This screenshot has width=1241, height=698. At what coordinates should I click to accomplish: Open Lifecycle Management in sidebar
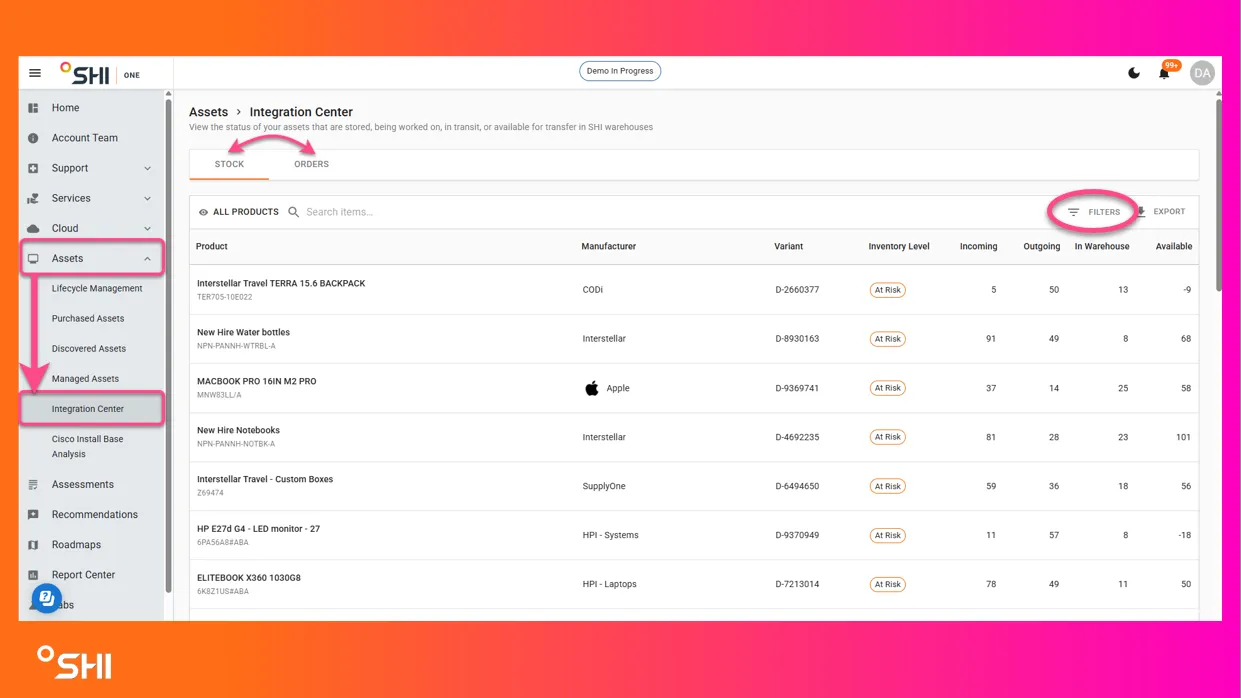point(97,288)
